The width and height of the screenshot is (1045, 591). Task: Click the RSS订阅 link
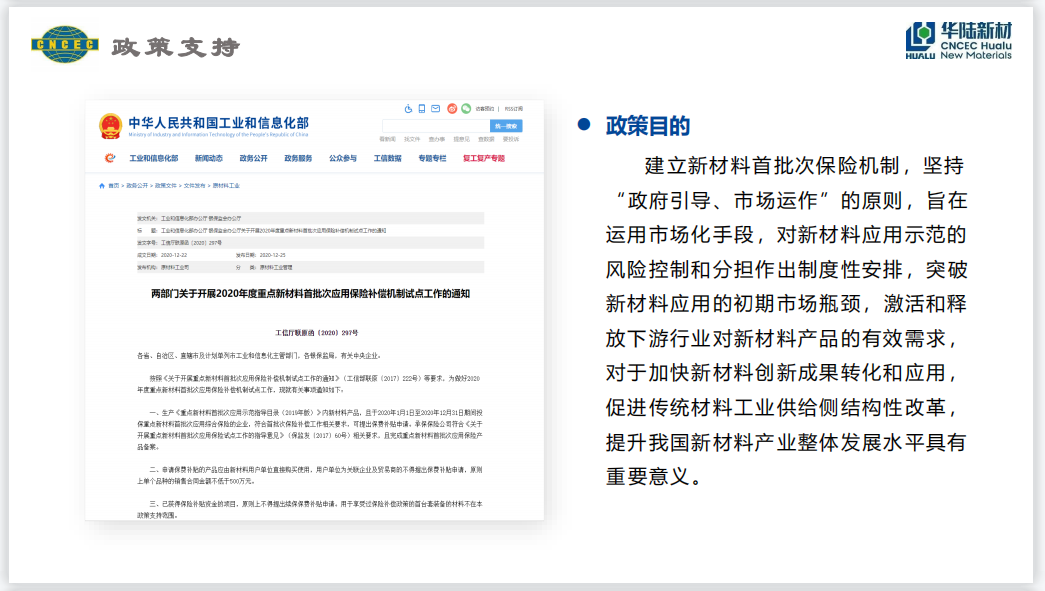coord(513,108)
